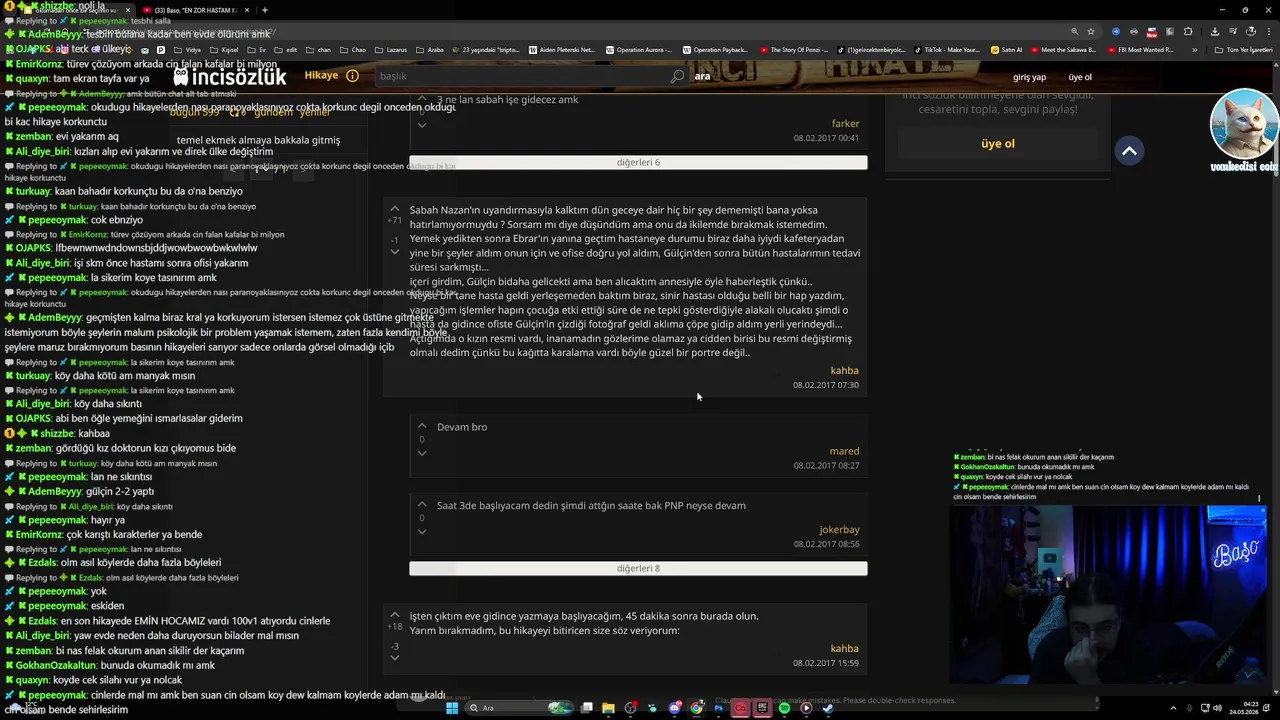
Task: Click the 'ara' search button
Action: 703,76
